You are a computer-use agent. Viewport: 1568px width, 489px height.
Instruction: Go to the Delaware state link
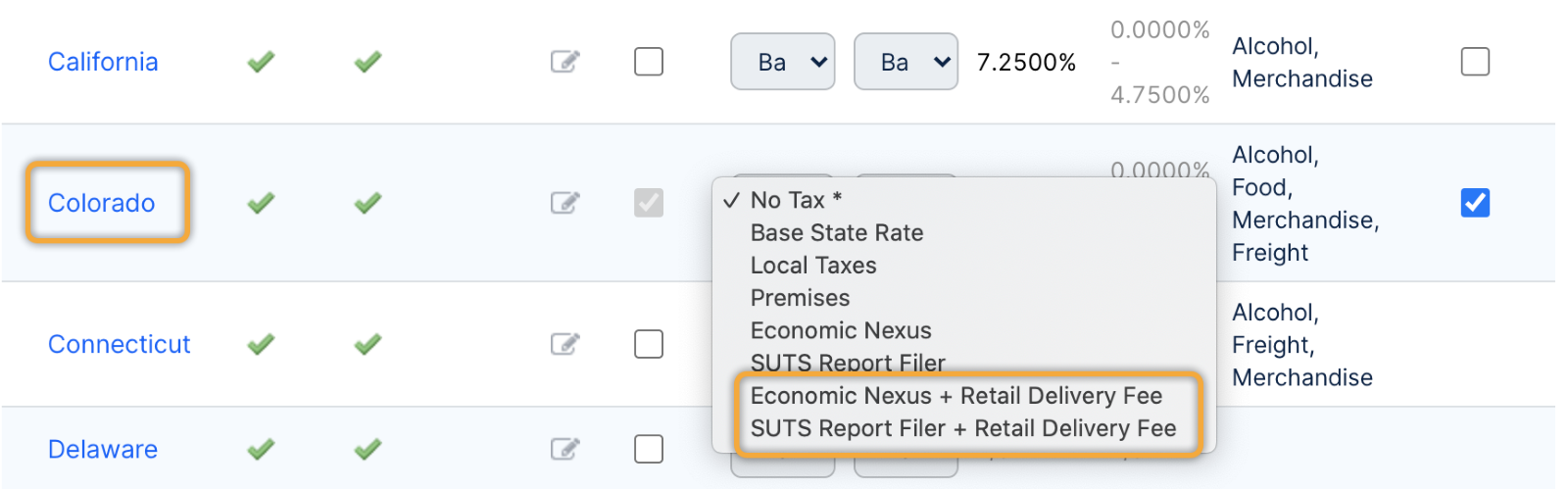tap(103, 449)
